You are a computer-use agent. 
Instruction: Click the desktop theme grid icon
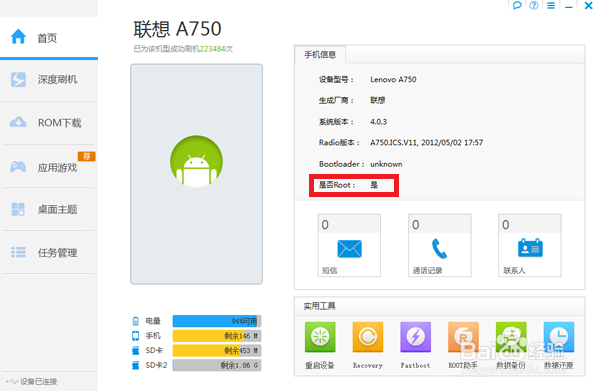[x=18, y=209]
